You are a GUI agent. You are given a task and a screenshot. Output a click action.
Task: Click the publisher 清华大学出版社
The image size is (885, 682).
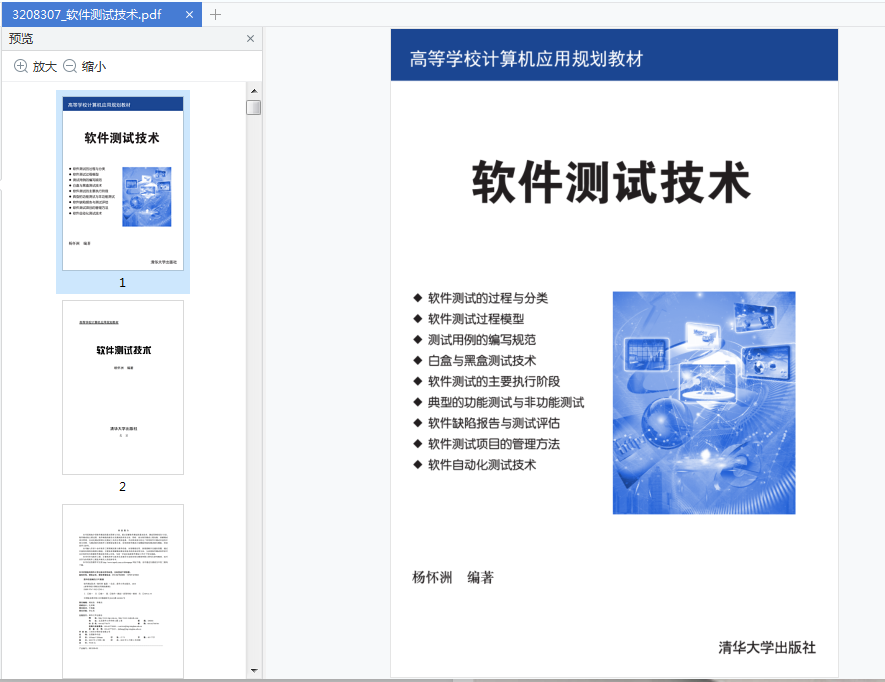tap(767, 648)
